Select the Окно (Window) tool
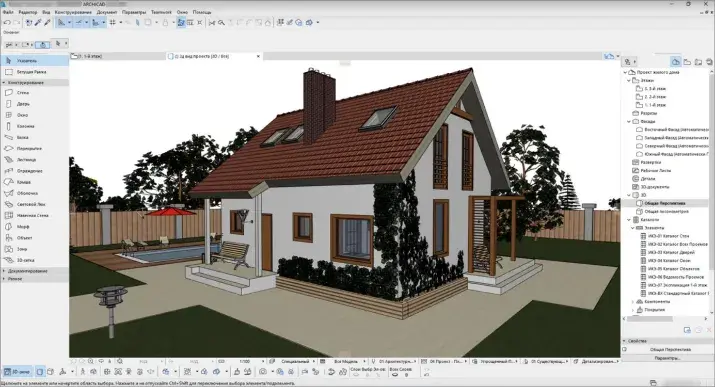 point(35,115)
